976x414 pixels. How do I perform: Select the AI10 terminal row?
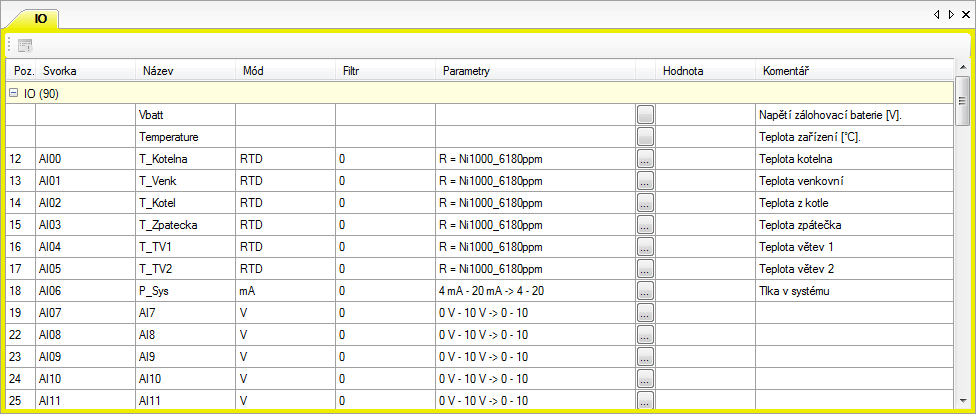tap(84, 379)
